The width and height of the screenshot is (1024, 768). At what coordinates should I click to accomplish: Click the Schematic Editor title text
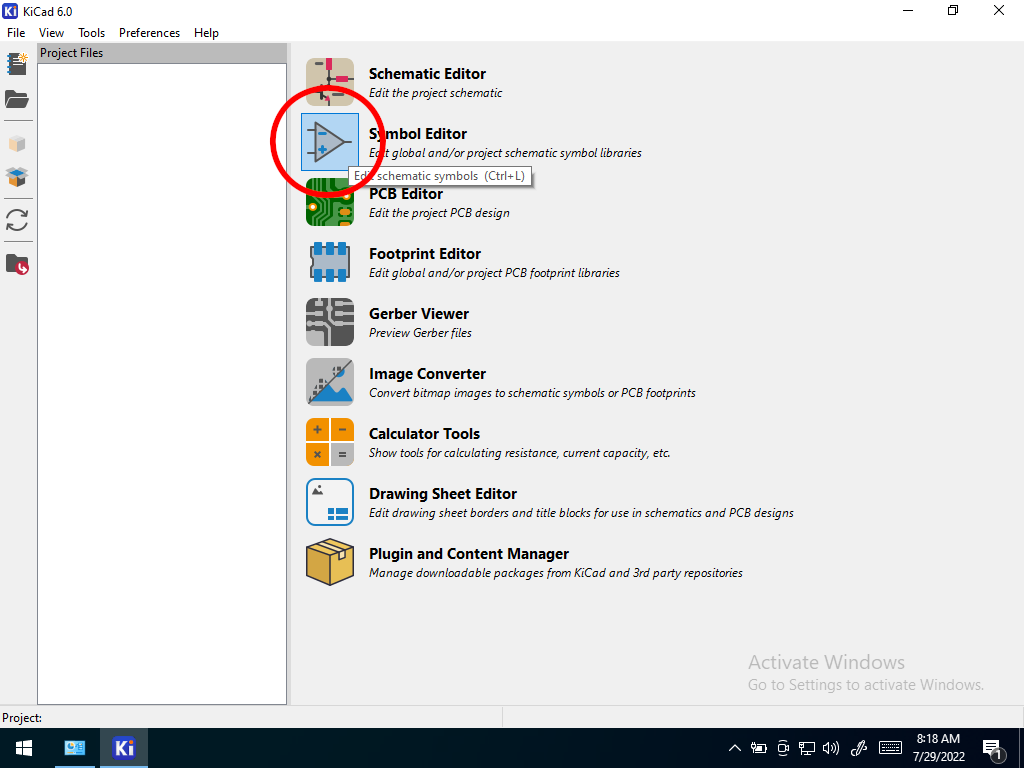[x=427, y=74]
